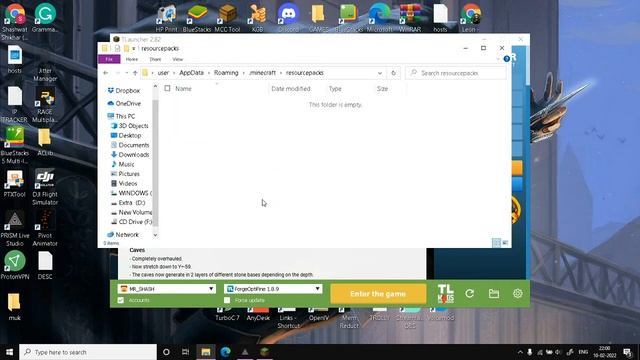Click the Search resourcepacks field

[x=456, y=73]
